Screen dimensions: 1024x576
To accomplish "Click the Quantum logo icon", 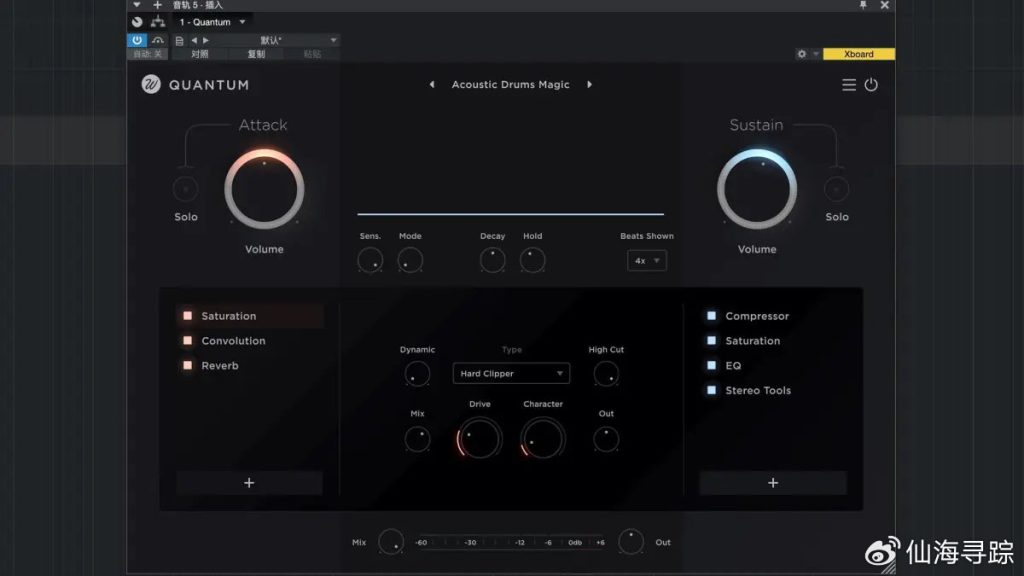I will pos(151,84).
